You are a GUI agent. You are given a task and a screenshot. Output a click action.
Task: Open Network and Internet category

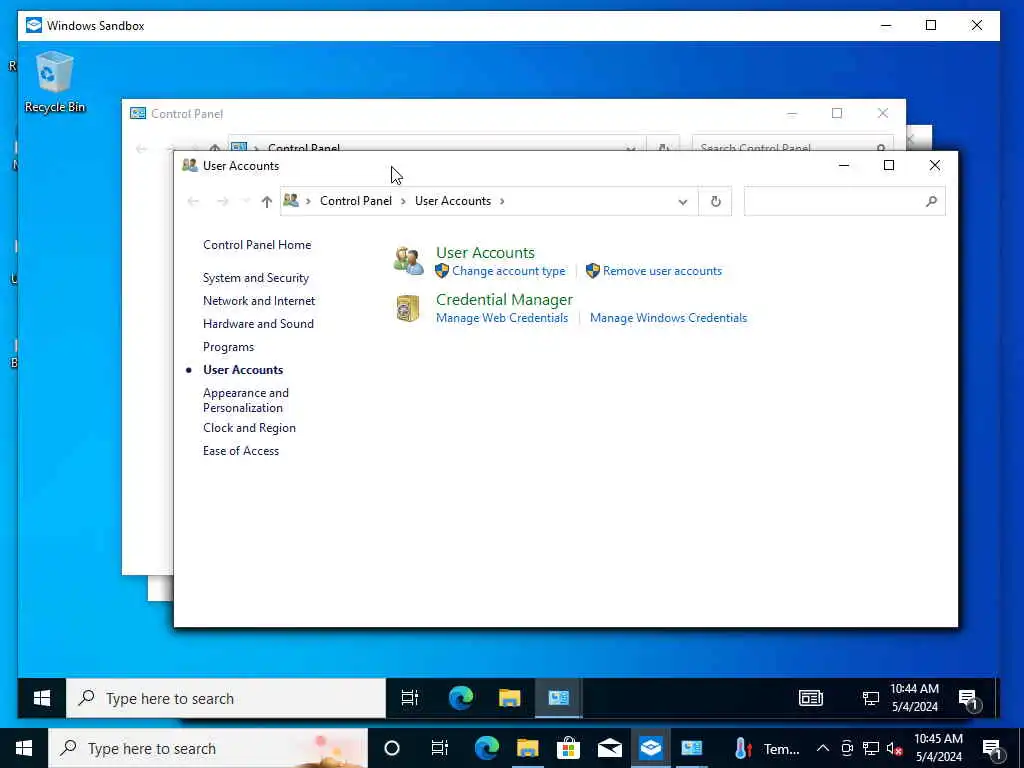coord(259,300)
